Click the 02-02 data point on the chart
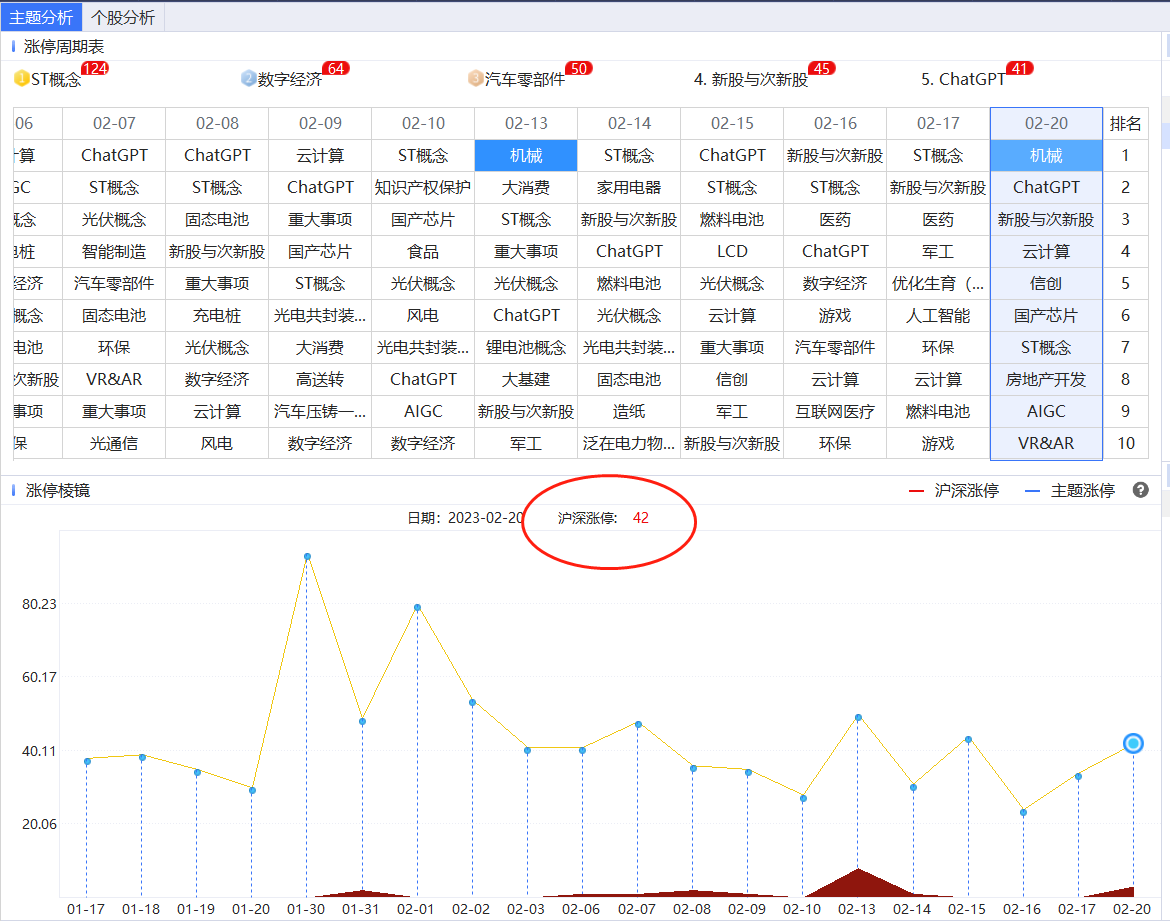Image resolution: width=1170 pixels, height=921 pixels. click(x=472, y=702)
